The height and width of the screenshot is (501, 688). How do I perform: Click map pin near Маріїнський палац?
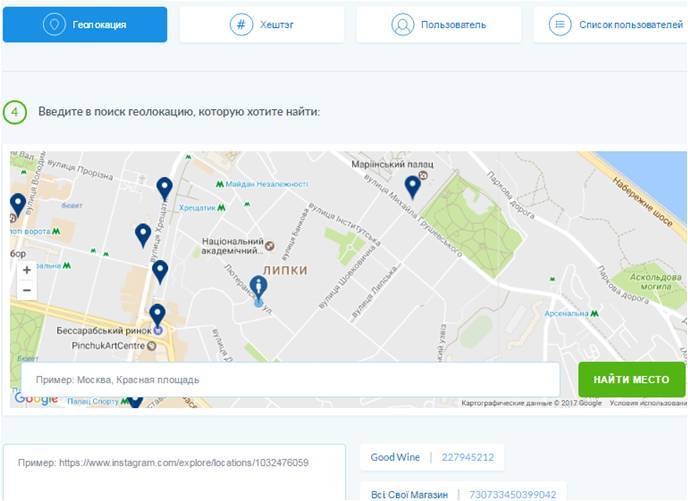tap(412, 186)
